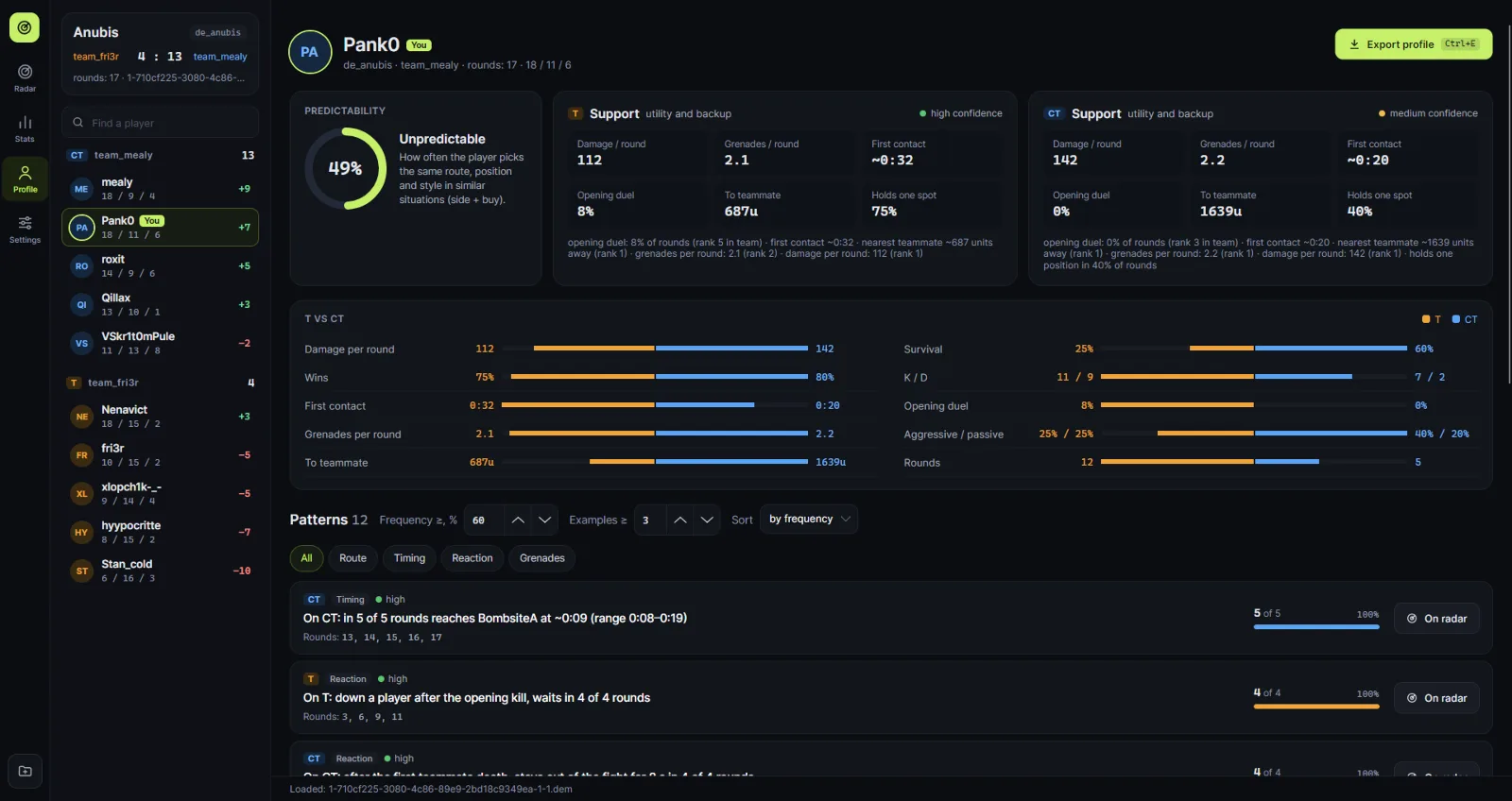Click the Examples value field showing 3
1512x801 pixels.
tap(650, 520)
